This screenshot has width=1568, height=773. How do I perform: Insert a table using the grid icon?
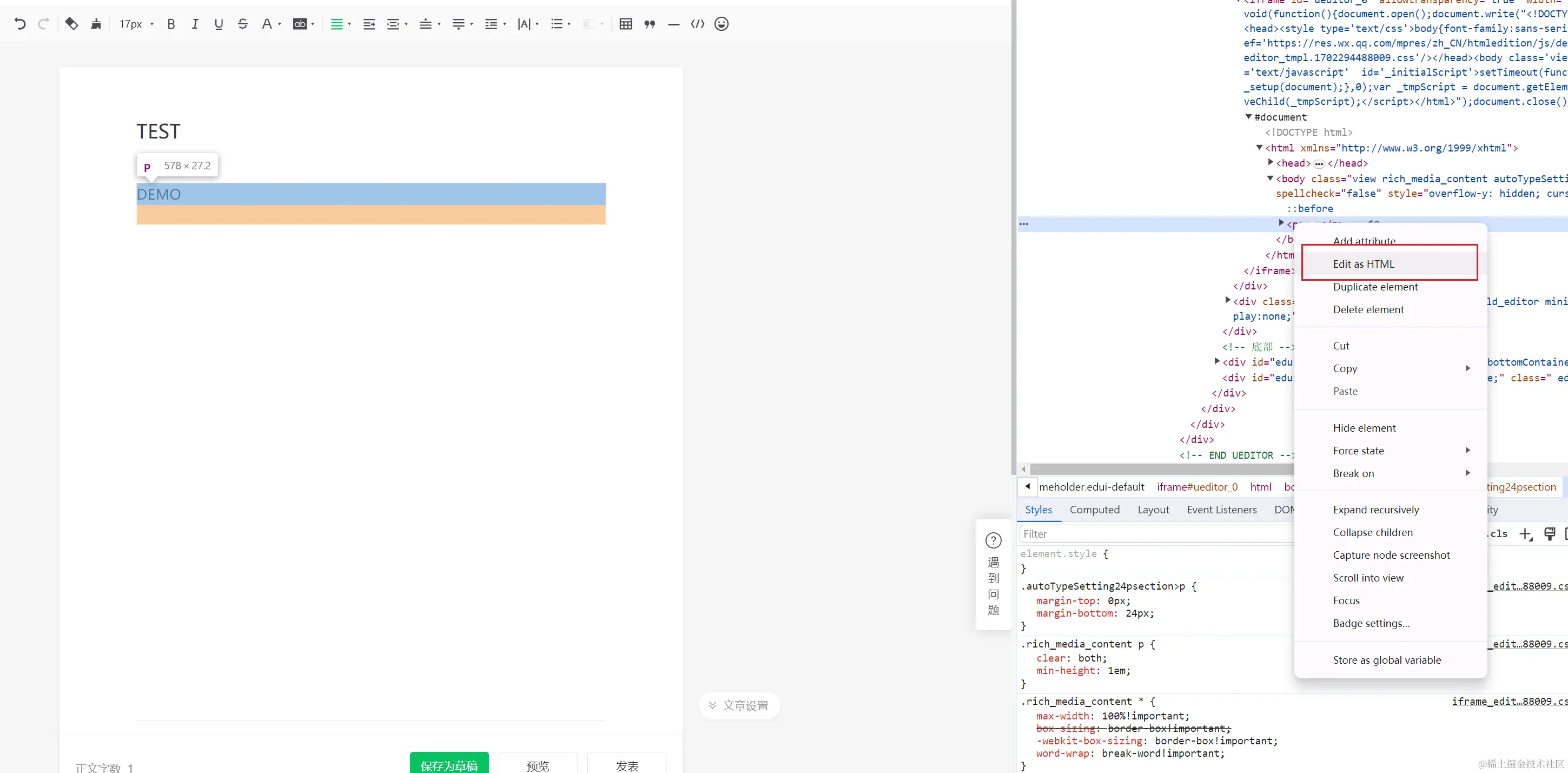pos(625,24)
